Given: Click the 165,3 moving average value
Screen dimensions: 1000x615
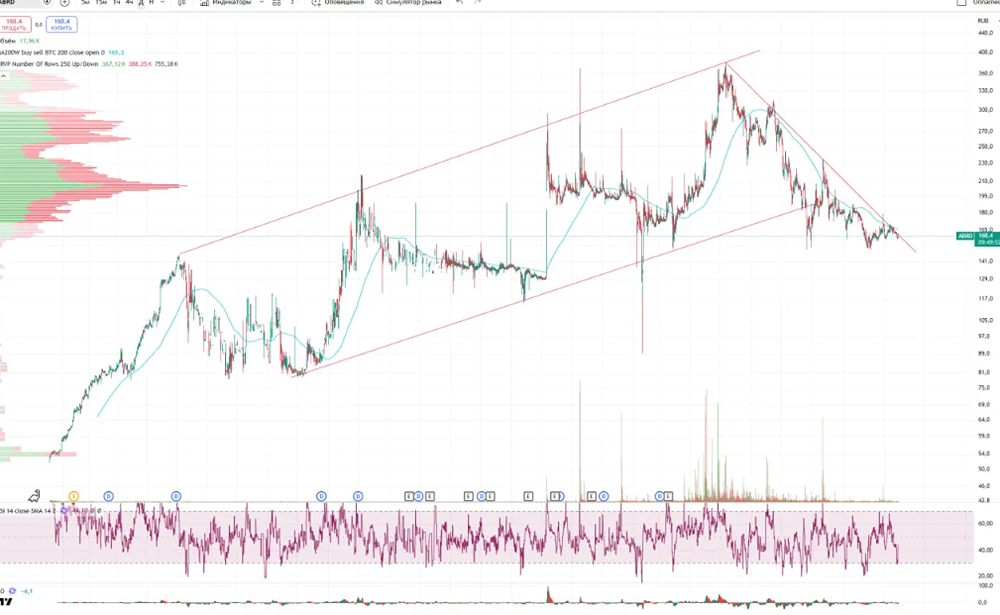Looking at the screenshot, I should (116, 52).
